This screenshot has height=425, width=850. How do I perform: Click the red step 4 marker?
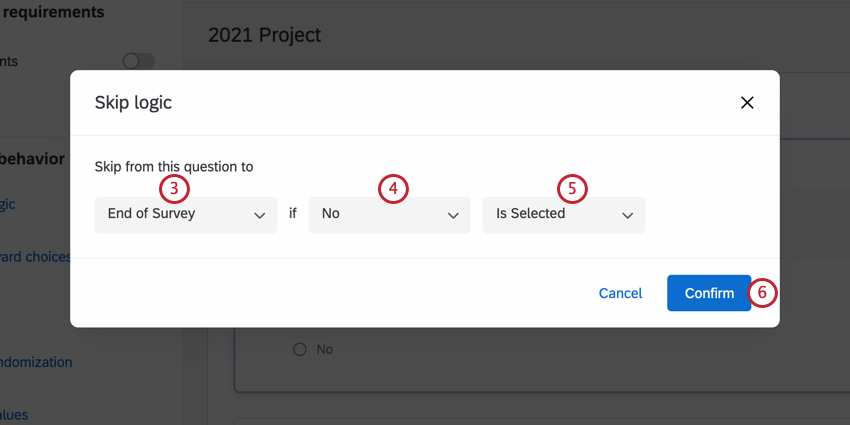click(x=393, y=187)
